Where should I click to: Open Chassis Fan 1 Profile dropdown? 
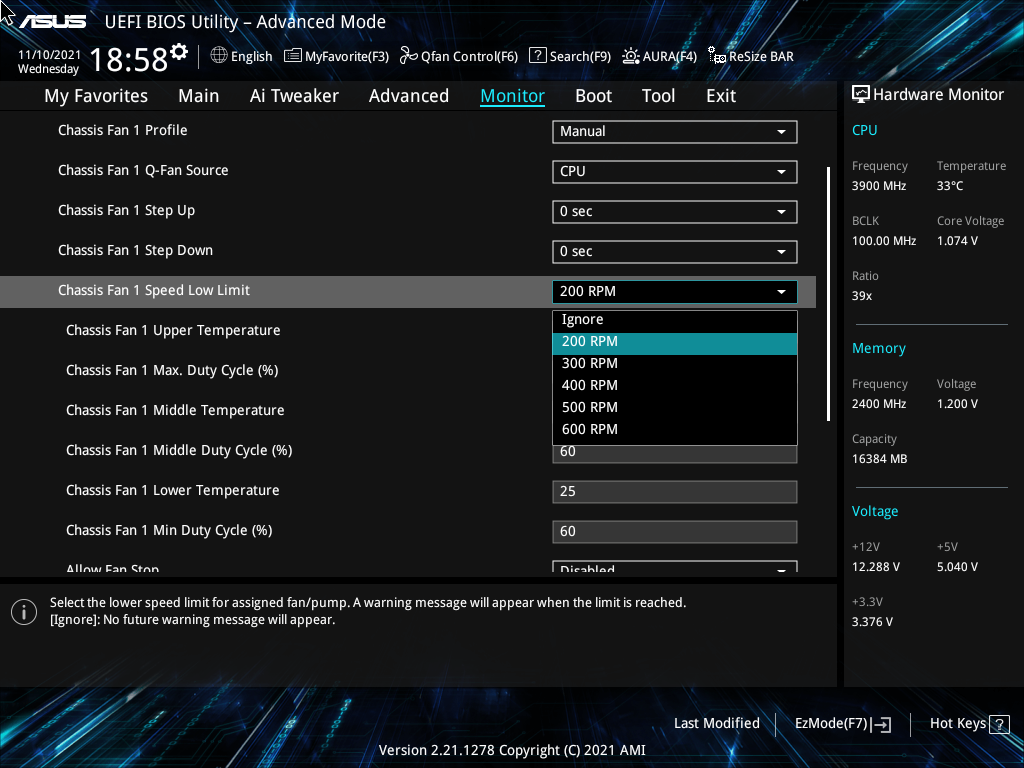(x=675, y=131)
